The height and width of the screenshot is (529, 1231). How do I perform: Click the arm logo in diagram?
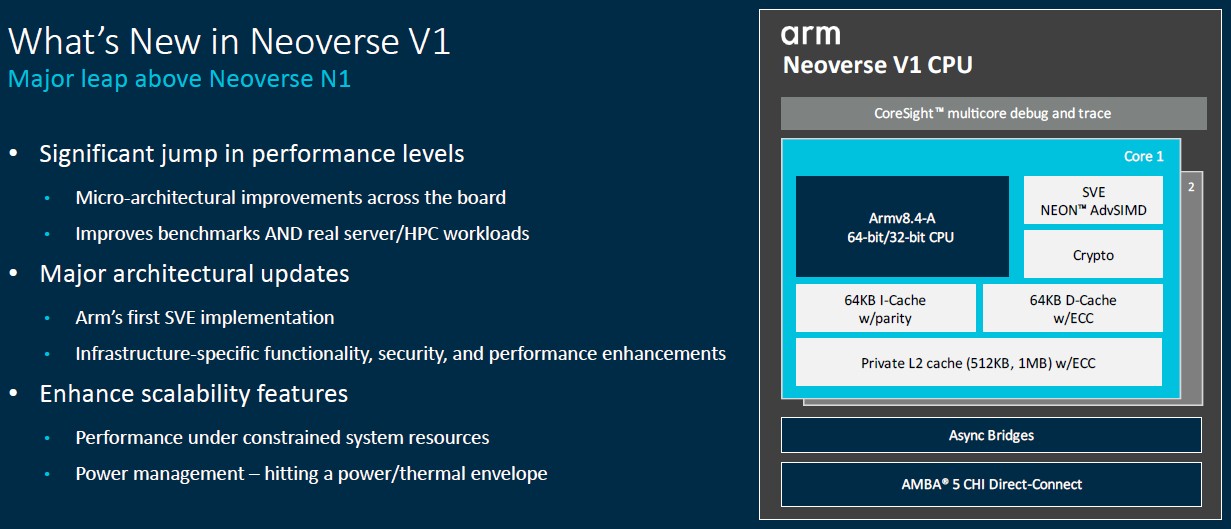(810, 35)
